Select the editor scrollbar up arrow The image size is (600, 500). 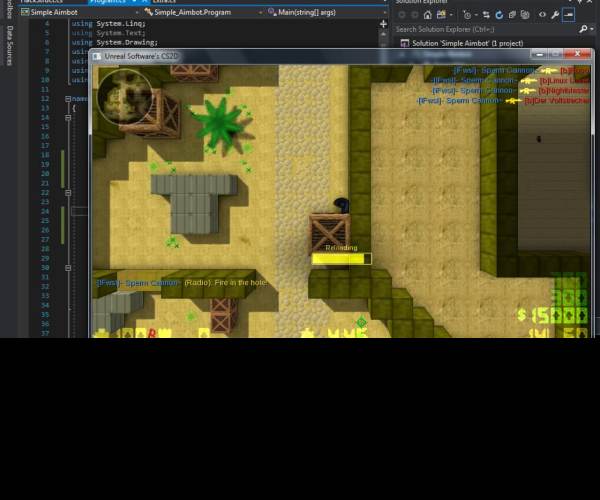click(x=383, y=34)
